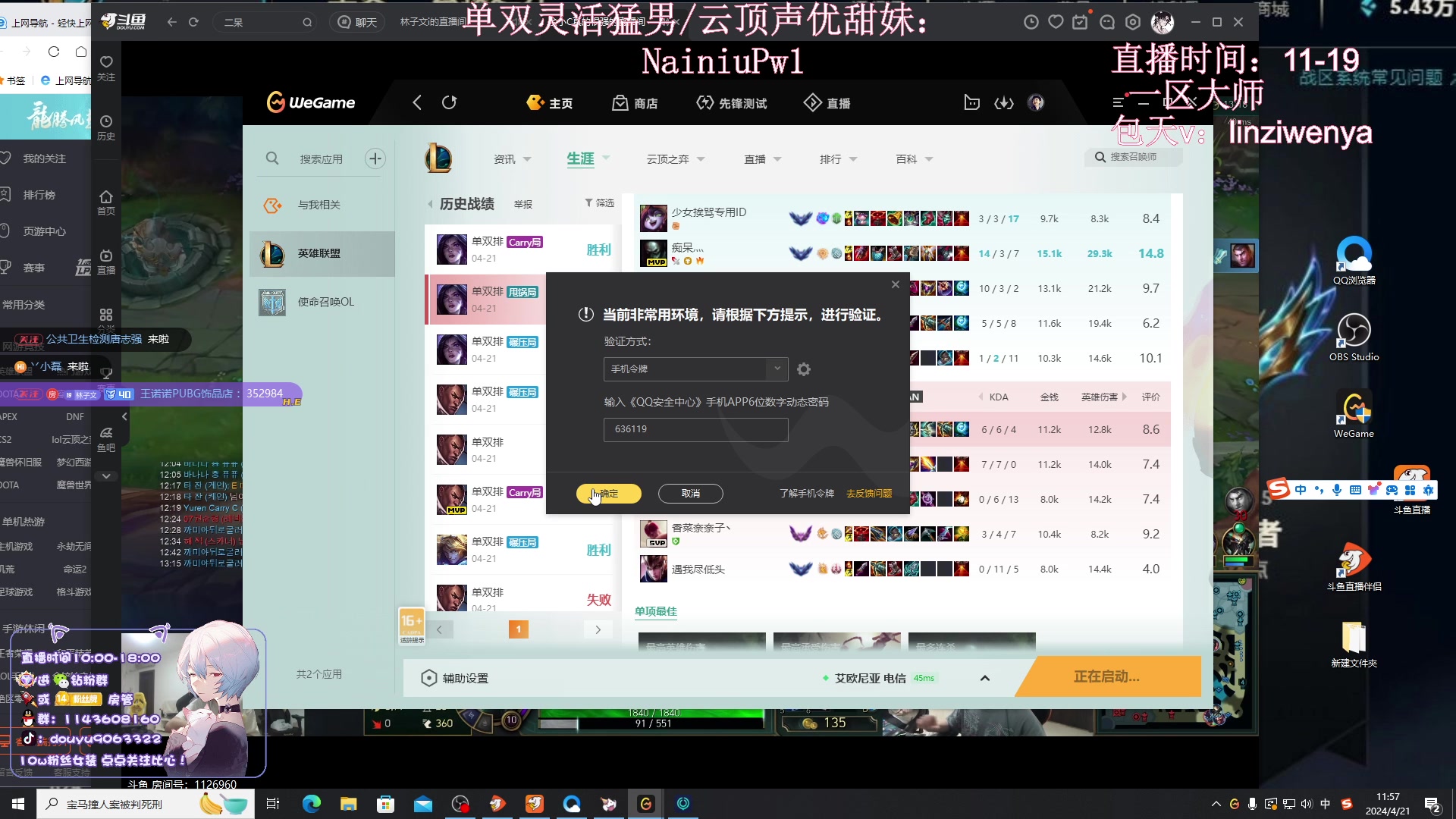
Task: Open File Explorer from taskbar
Action: tap(348, 804)
